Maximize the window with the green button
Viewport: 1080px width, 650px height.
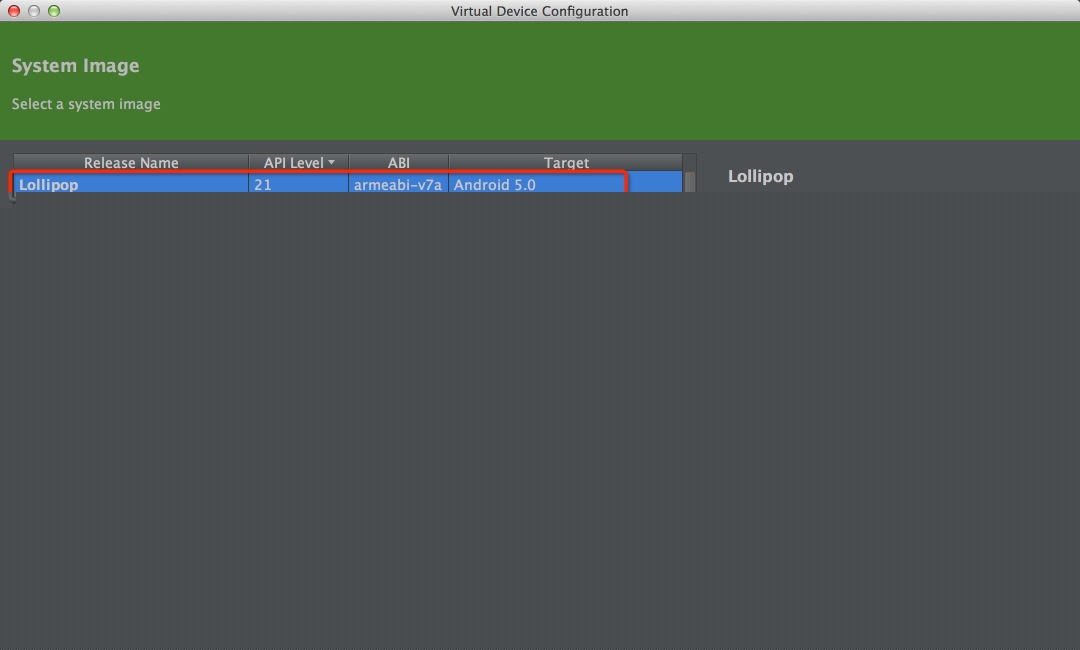point(54,11)
